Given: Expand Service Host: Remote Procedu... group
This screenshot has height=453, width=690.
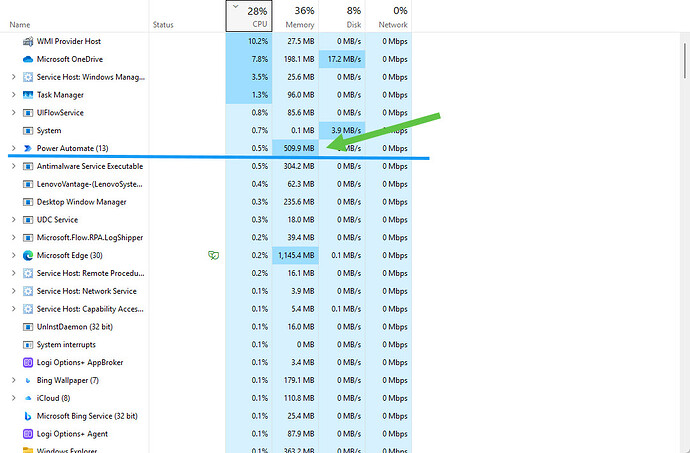Looking at the screenshot, I should click(13, 273).
